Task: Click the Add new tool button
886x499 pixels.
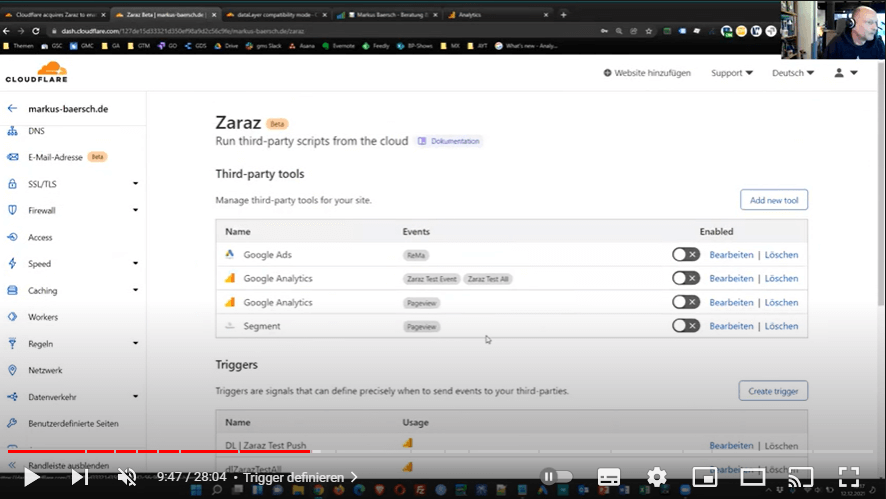Action: click(x=774, y=200)
